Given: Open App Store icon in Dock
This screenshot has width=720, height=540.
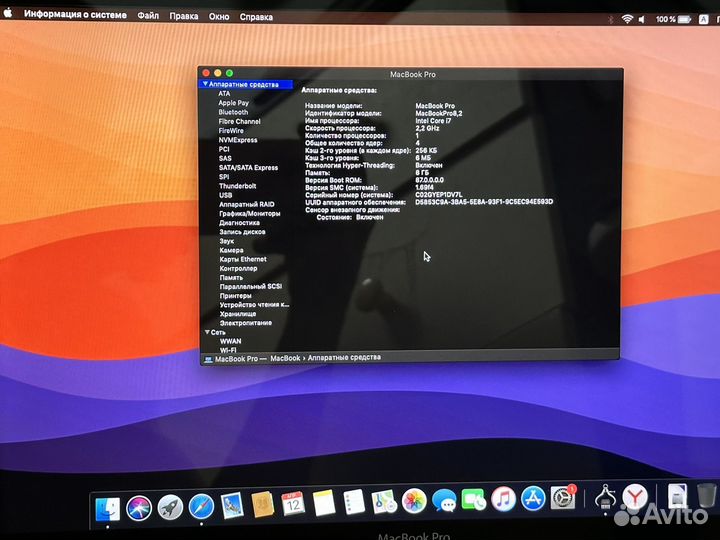Looking at the screenshot, I should (x=533, y=498).
